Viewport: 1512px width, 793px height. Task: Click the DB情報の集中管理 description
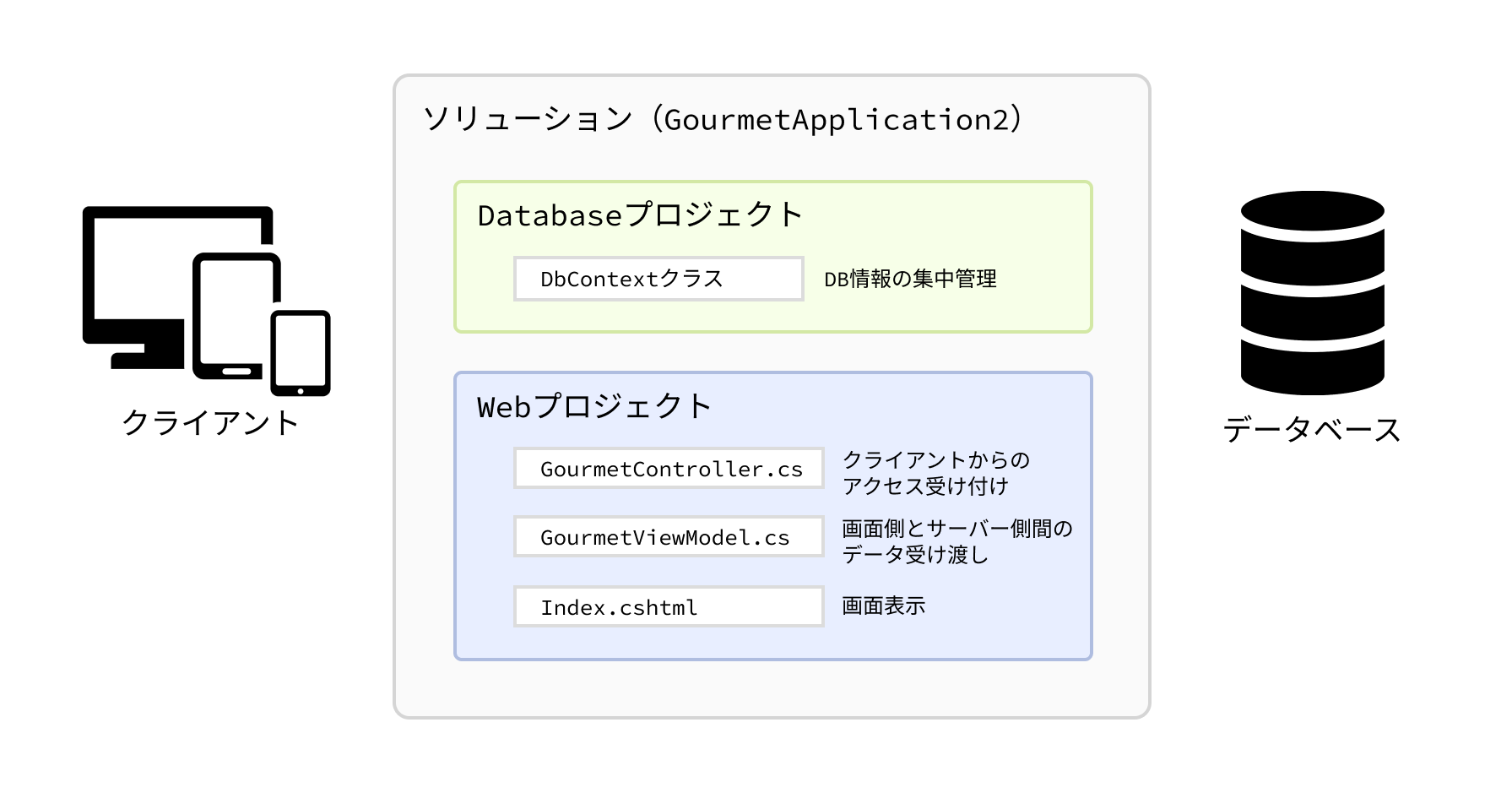click(x=910, y=279)
